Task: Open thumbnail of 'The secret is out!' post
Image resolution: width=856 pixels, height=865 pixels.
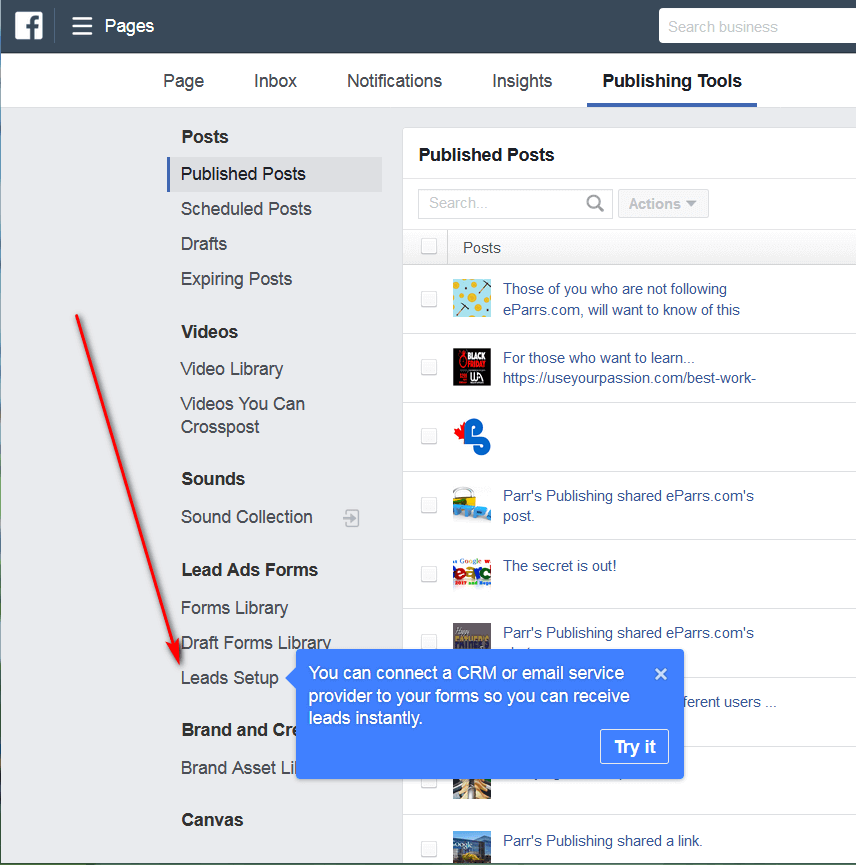Action: click(x=472, y=573)
